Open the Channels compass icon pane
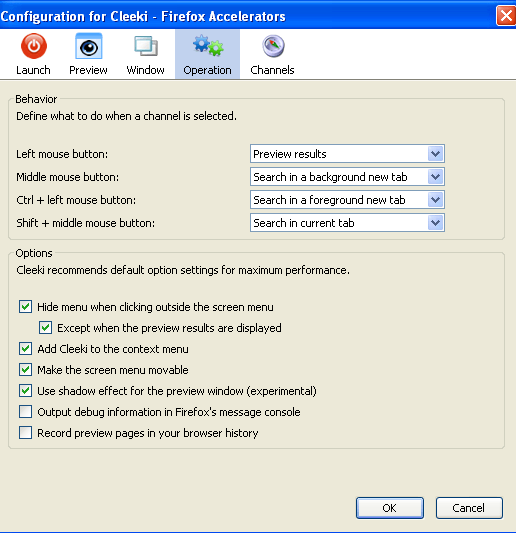This screenshot has height=533, width=516. click(x=272, y=54)
